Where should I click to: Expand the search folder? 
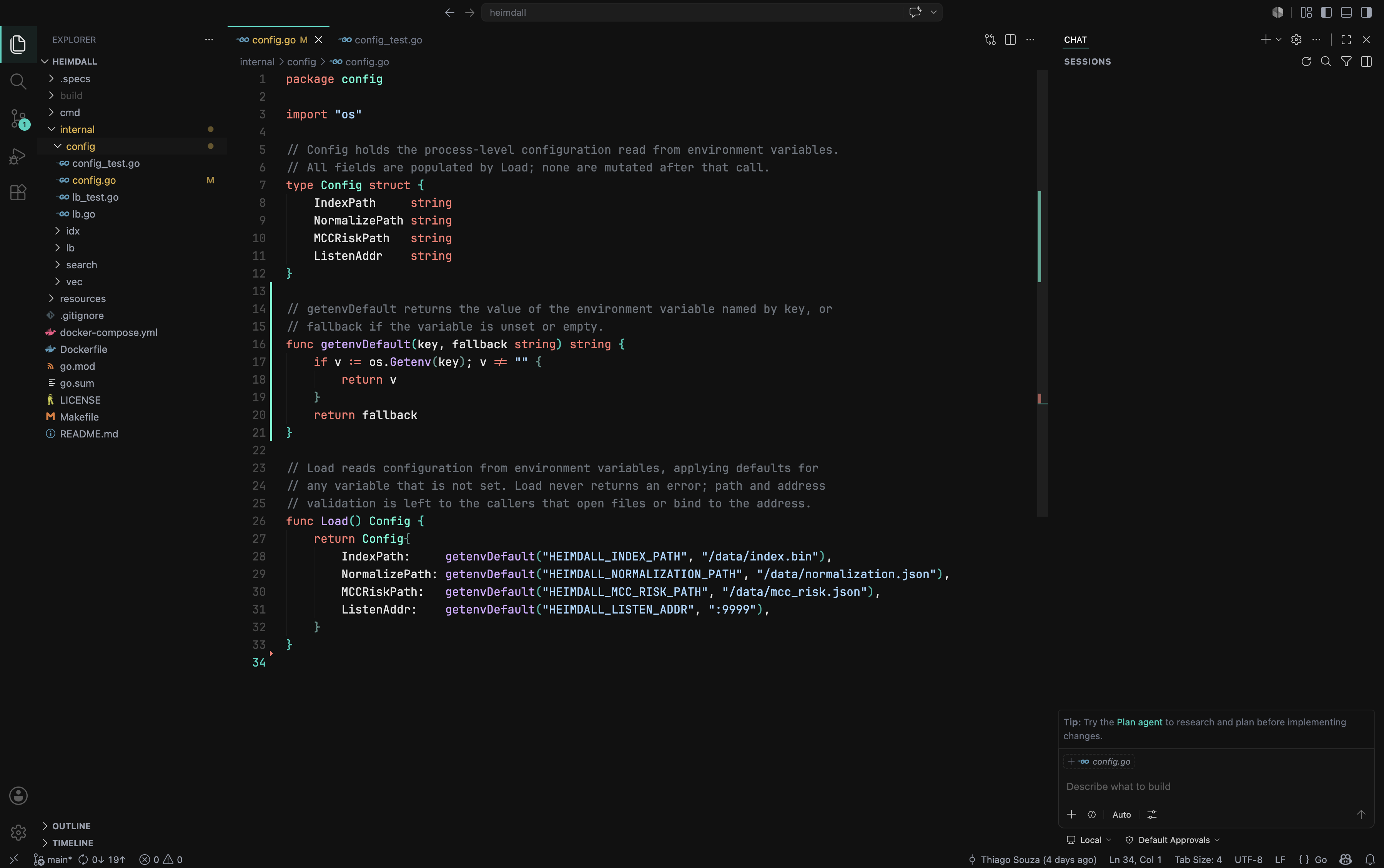132,264
